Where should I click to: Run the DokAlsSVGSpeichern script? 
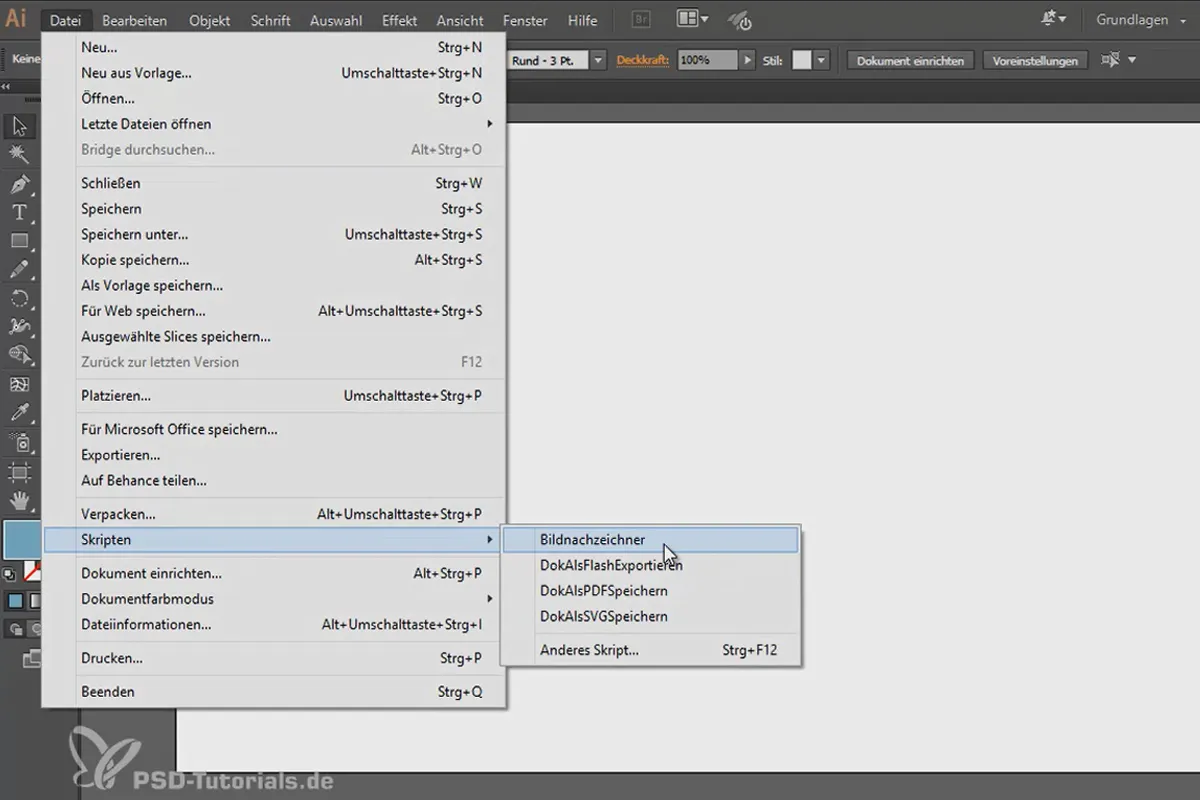[x=650, y=617]
